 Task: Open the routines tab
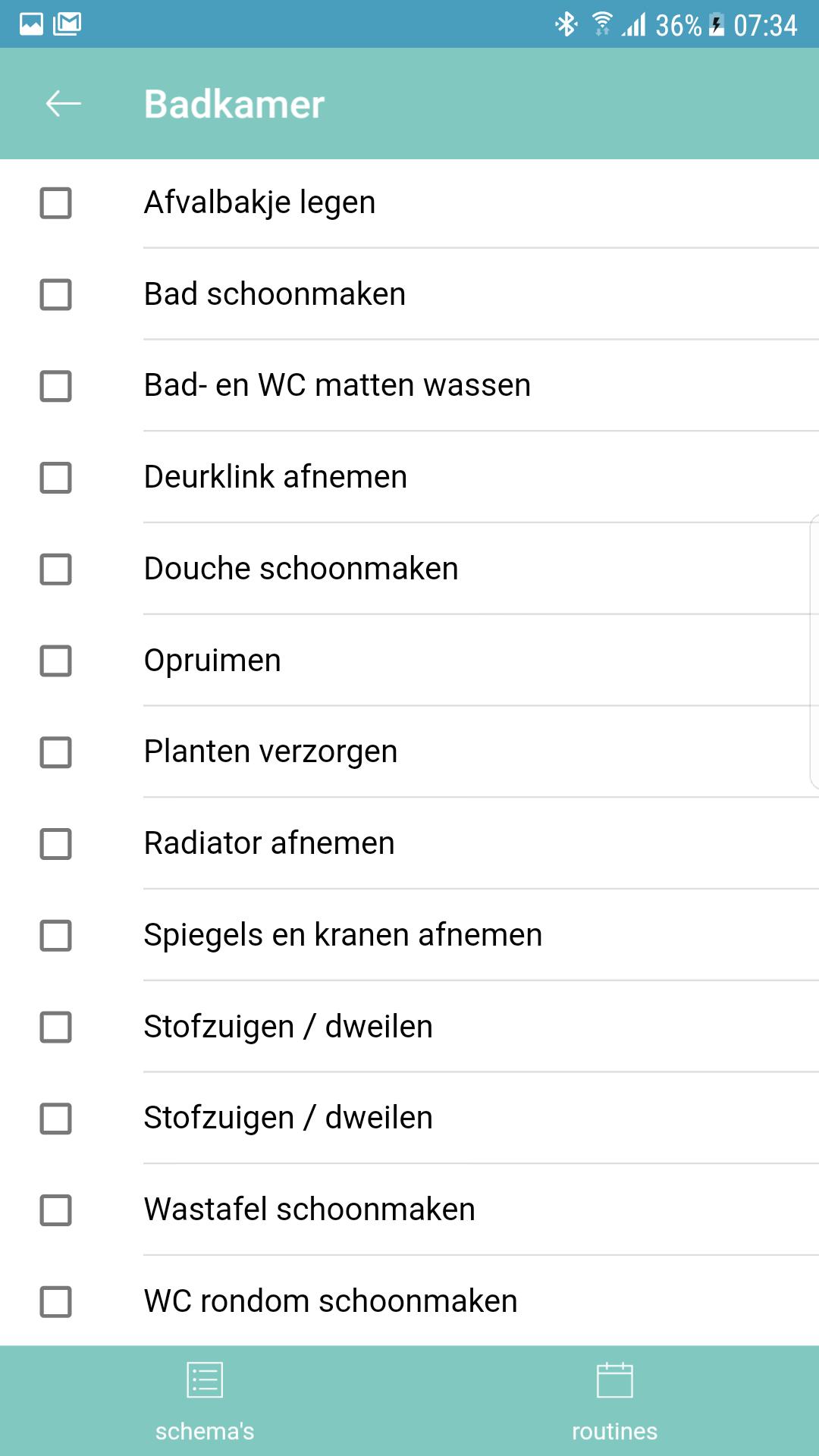(x=614, y=1401)
